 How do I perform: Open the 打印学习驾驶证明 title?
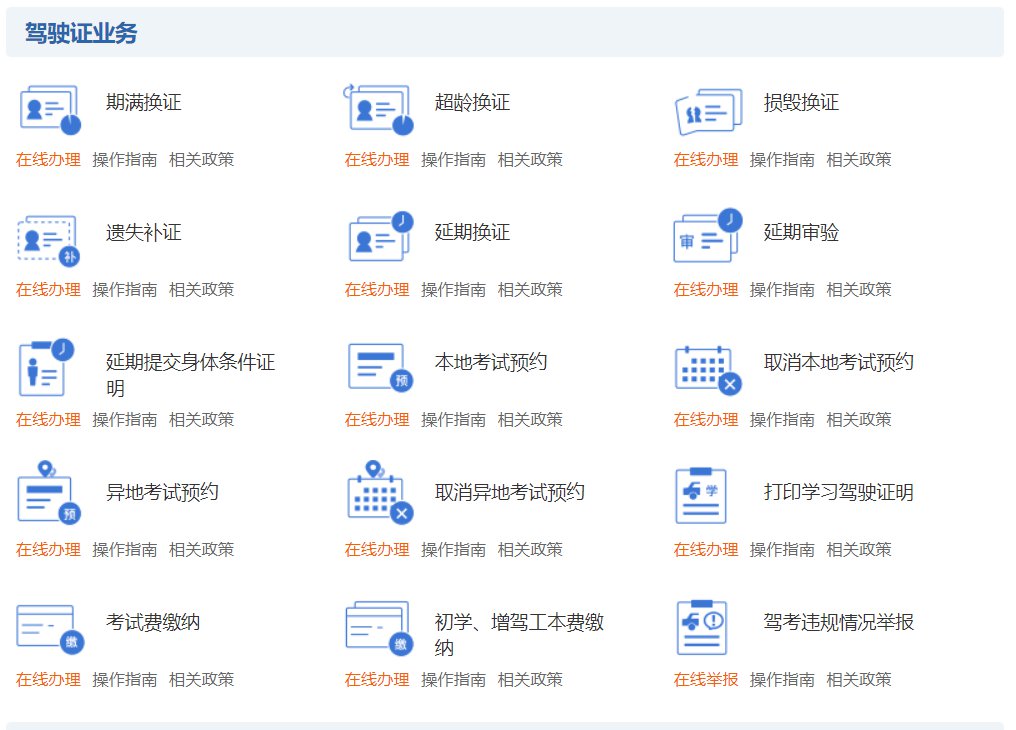[x=839, y=492]
